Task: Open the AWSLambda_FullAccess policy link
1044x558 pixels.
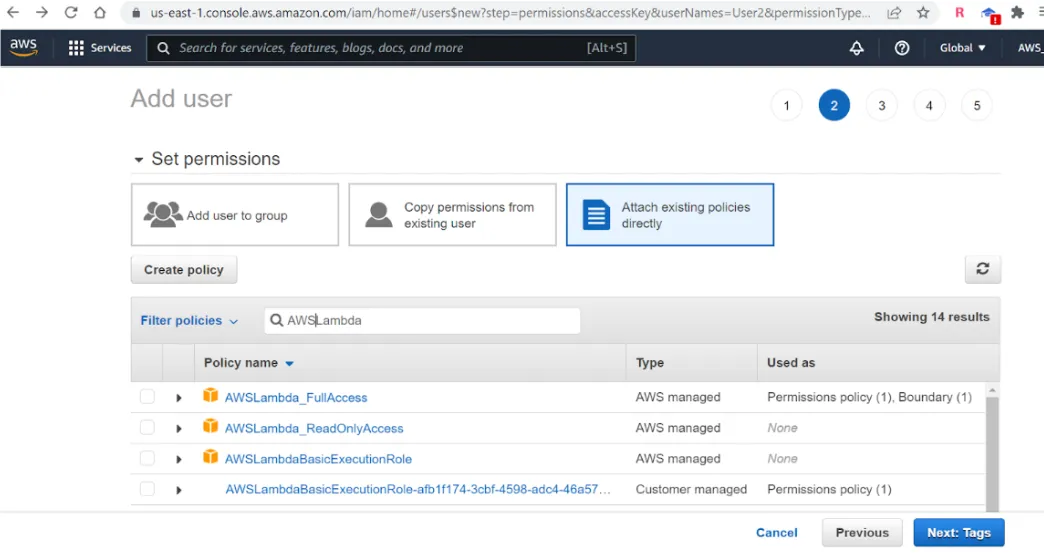Action: coord(296,398)
